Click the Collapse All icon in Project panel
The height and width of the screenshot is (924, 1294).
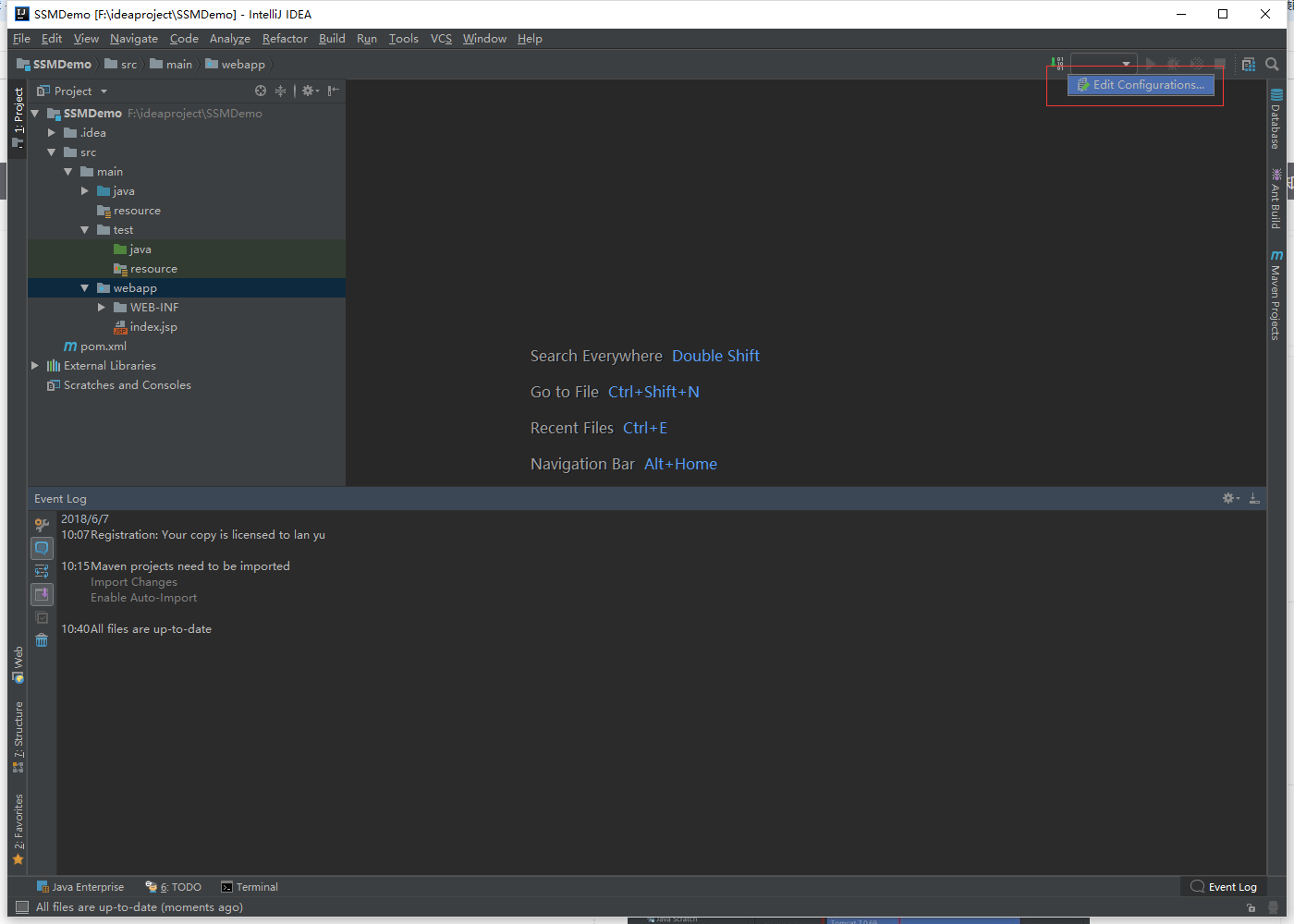[280, 91]
